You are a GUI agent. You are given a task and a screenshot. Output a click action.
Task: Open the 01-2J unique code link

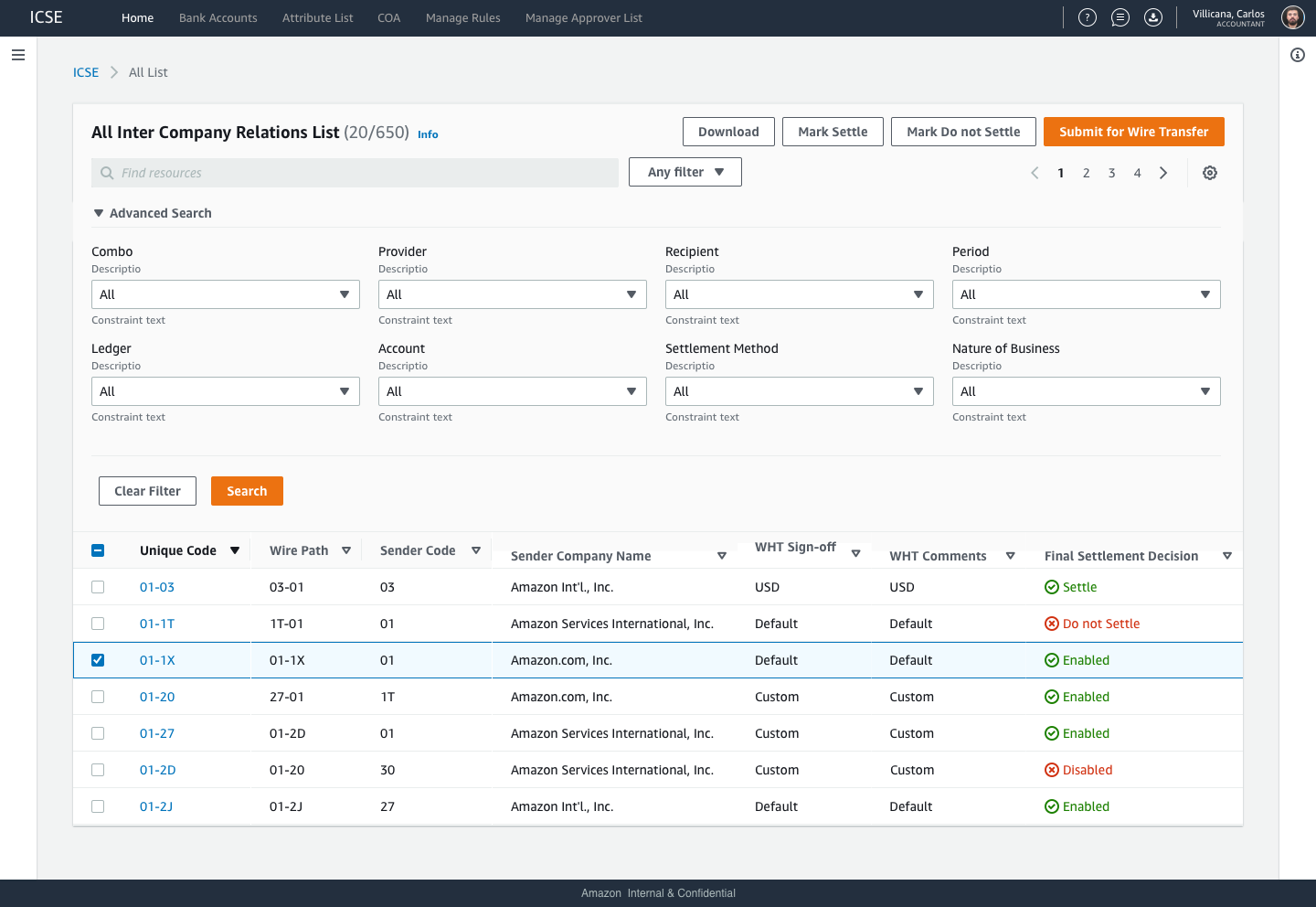[156, 806]
